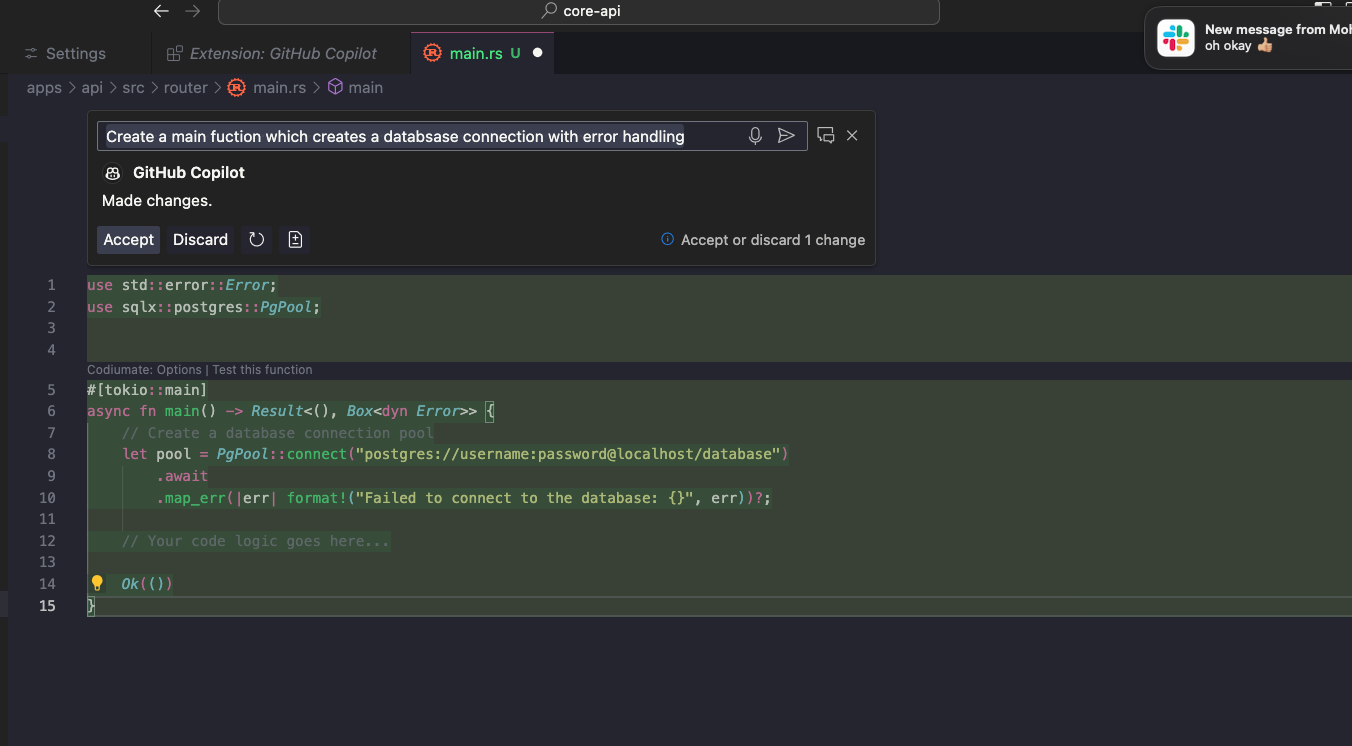The image size is (1352, 746).
Task: Click the 'Accept or discard 1 change' text
Action: click(x=773, y=240)
